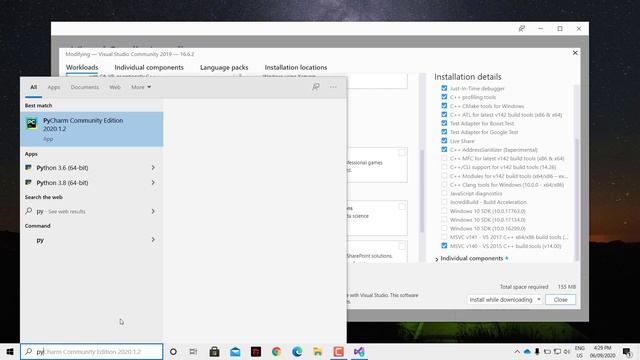Expand Python 3.6 (64-bit) result arrow
640x360 pixels.
[x=153, y=168]
